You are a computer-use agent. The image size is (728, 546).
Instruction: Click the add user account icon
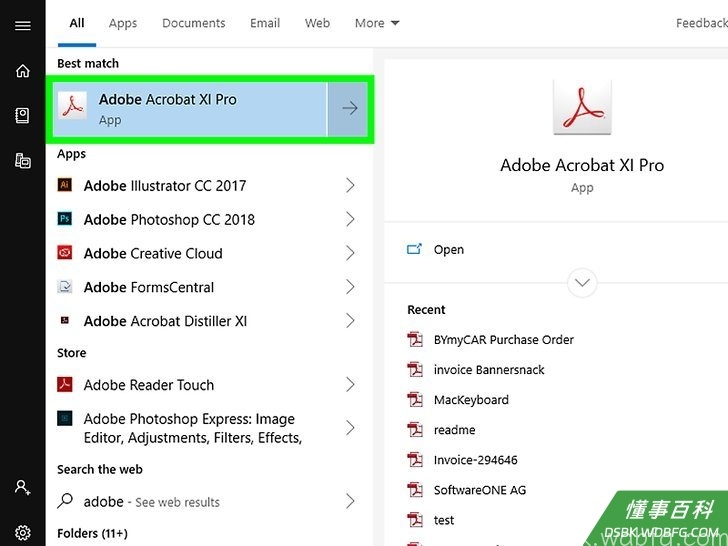tap(22, 488)
